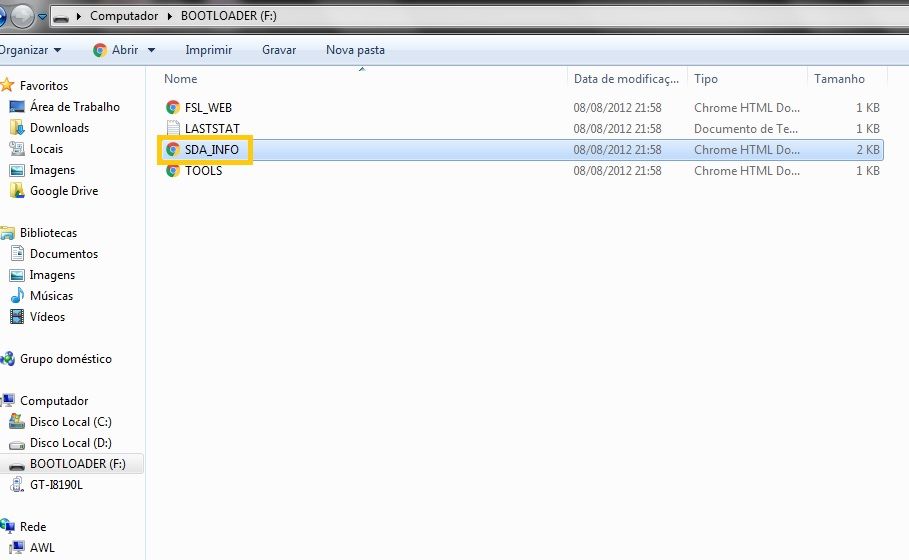Sort by Data de modificação column header
The height and width of the screenshot is (560, 909).
pyautogui.click(x=627, y=79)
